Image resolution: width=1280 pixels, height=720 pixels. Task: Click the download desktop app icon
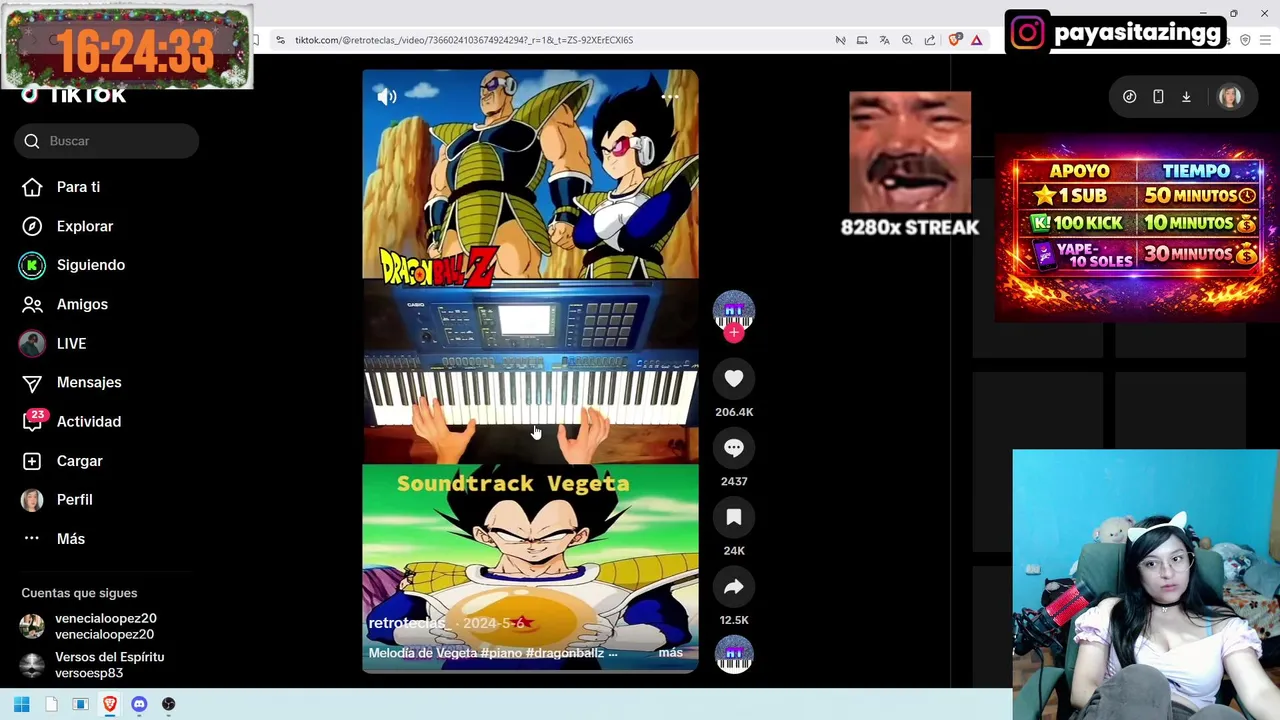1186,97
